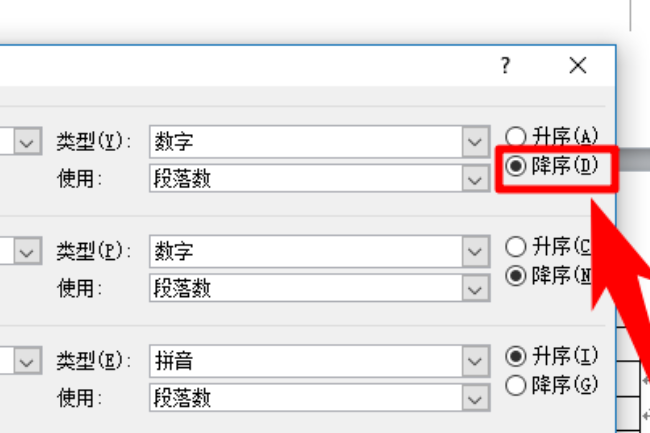Expand the third 使用 dropdown arrow
The height and width of the screenshot is (433, 650).
coord(474,396)
